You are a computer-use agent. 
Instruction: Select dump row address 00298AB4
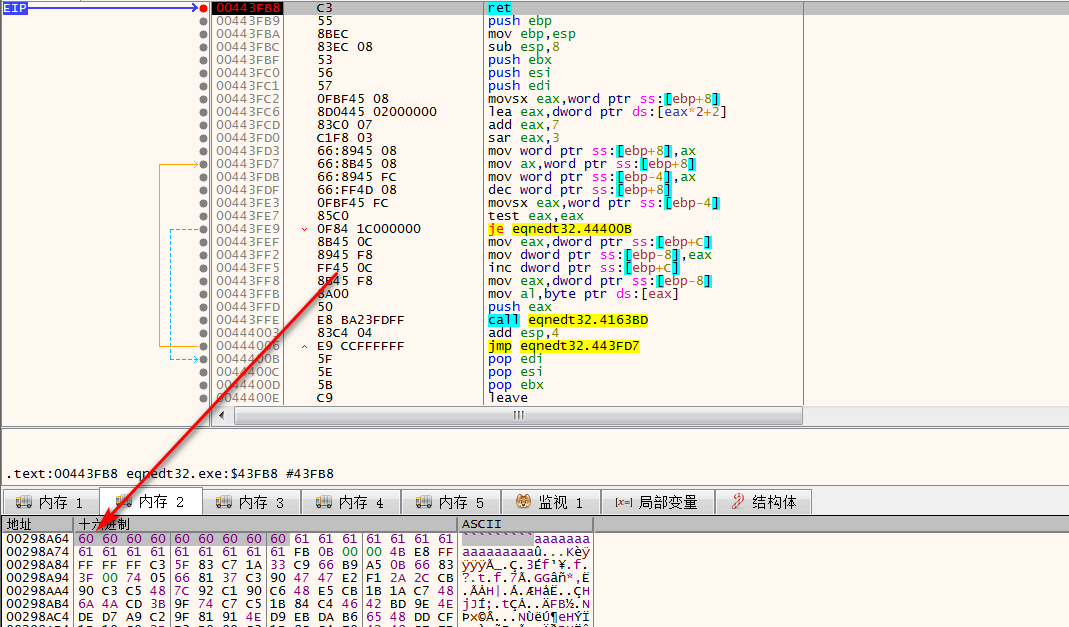pos(37,603)
